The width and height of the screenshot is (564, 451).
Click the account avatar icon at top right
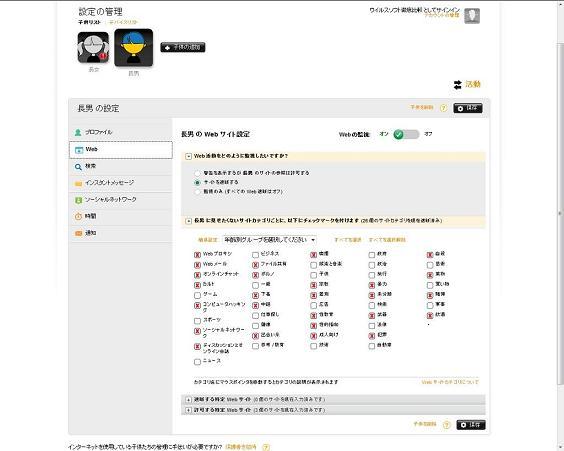click(x=472, y=16)
